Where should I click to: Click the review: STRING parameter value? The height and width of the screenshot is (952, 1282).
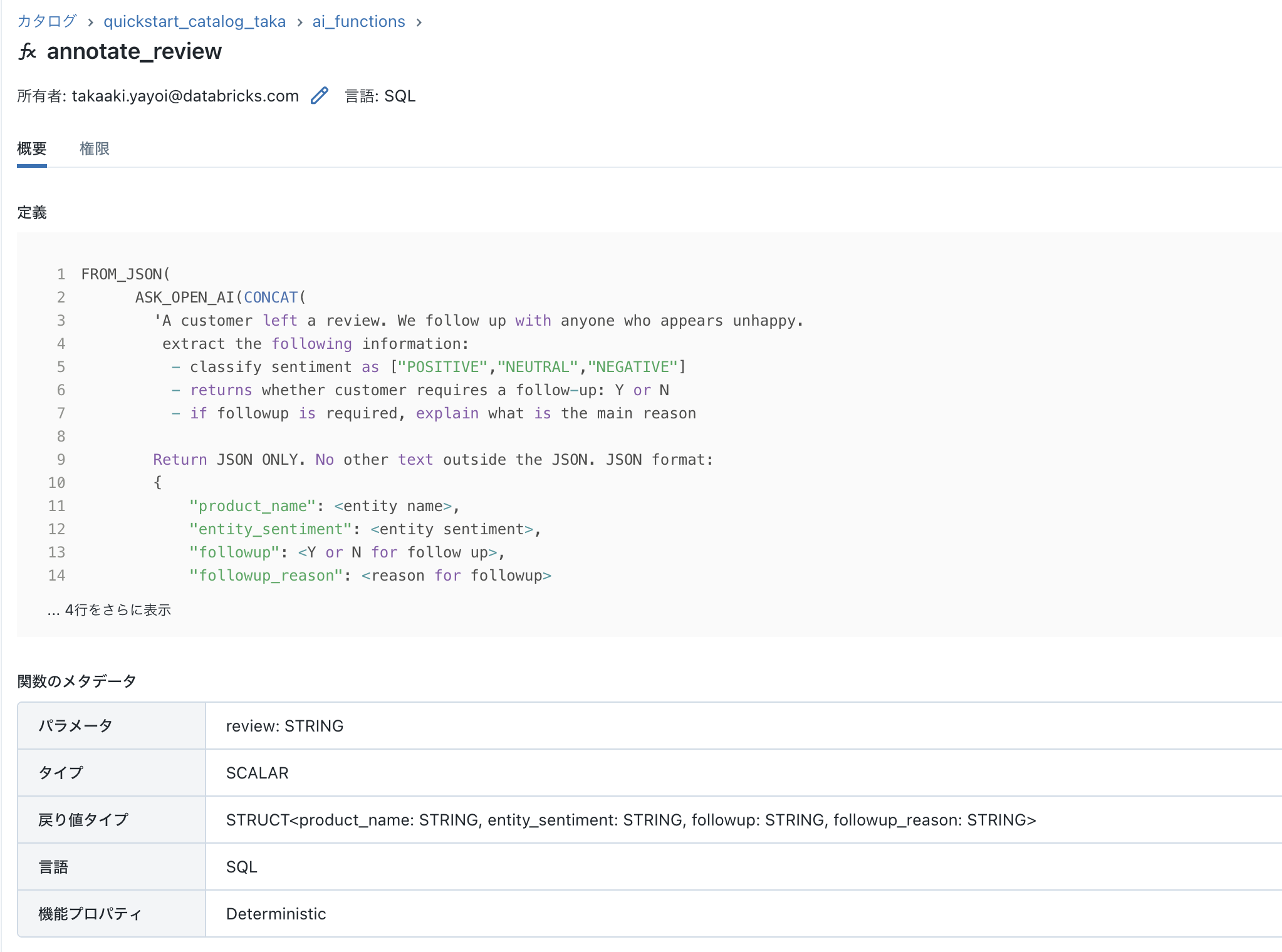tap(285, 725)
